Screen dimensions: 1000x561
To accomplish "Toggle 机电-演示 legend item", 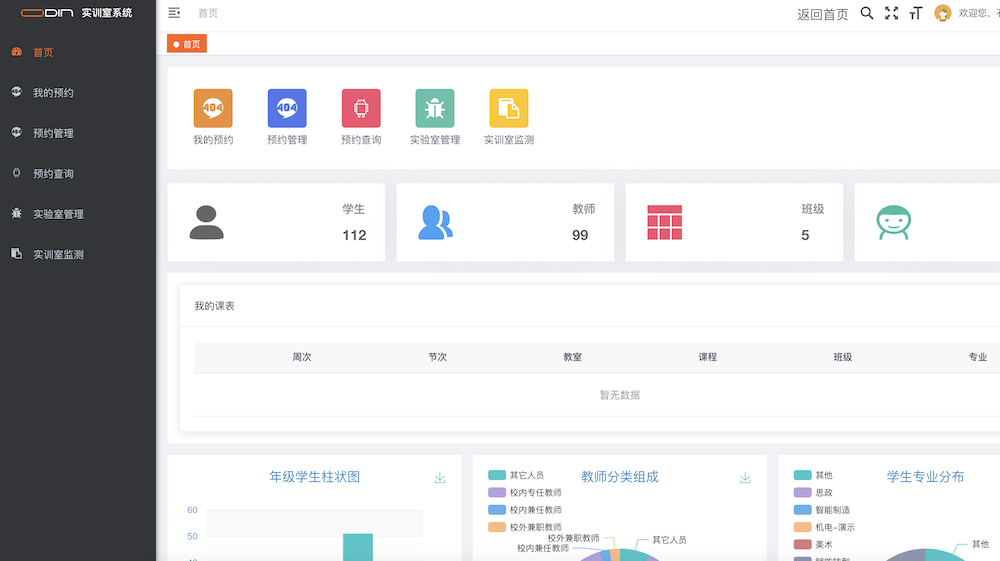I will pyautogui.click(x=824, y=527).
